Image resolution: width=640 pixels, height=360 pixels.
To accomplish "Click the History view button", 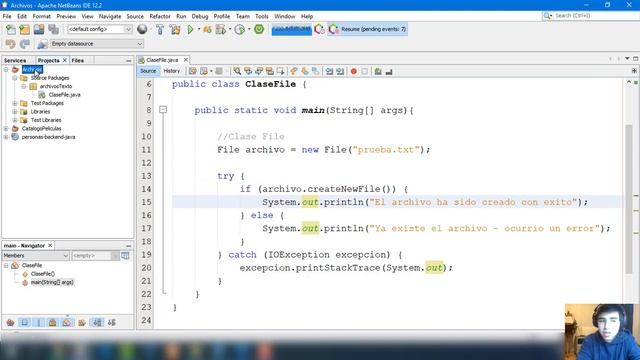I will [171, 71].
